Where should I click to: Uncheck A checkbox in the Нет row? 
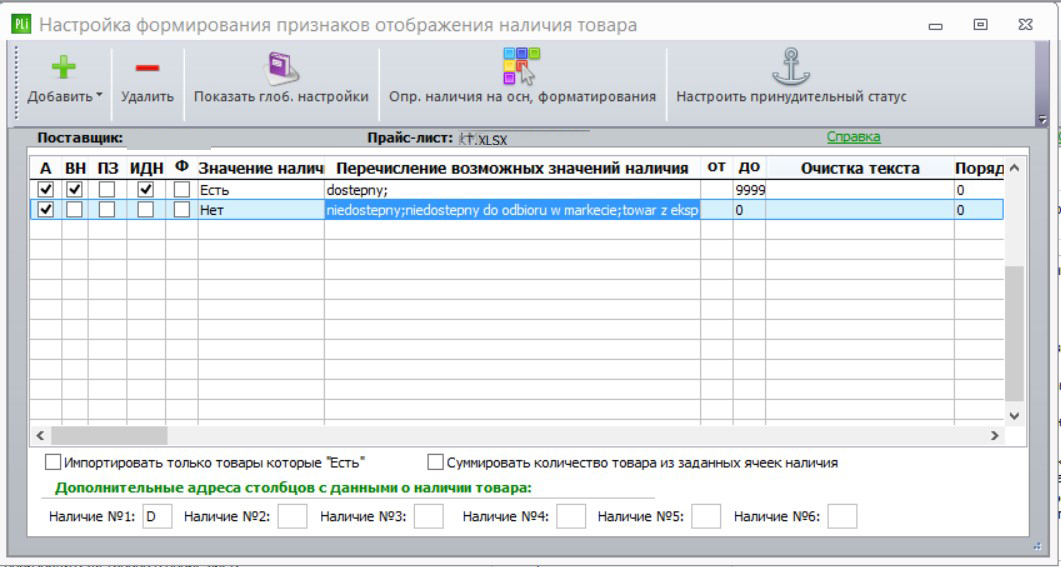coord(46,210)
